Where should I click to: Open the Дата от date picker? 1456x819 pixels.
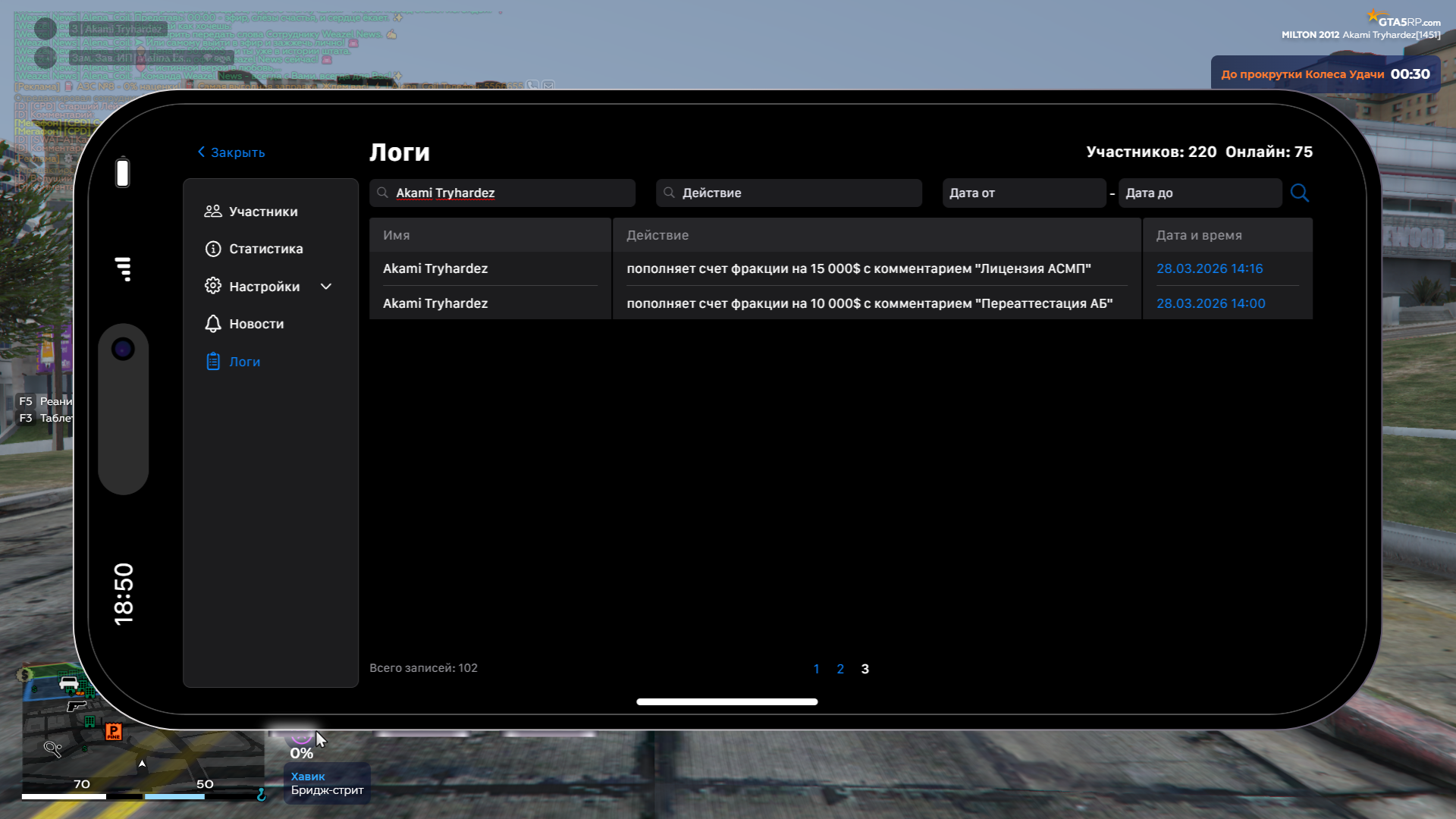(1024, 193)
